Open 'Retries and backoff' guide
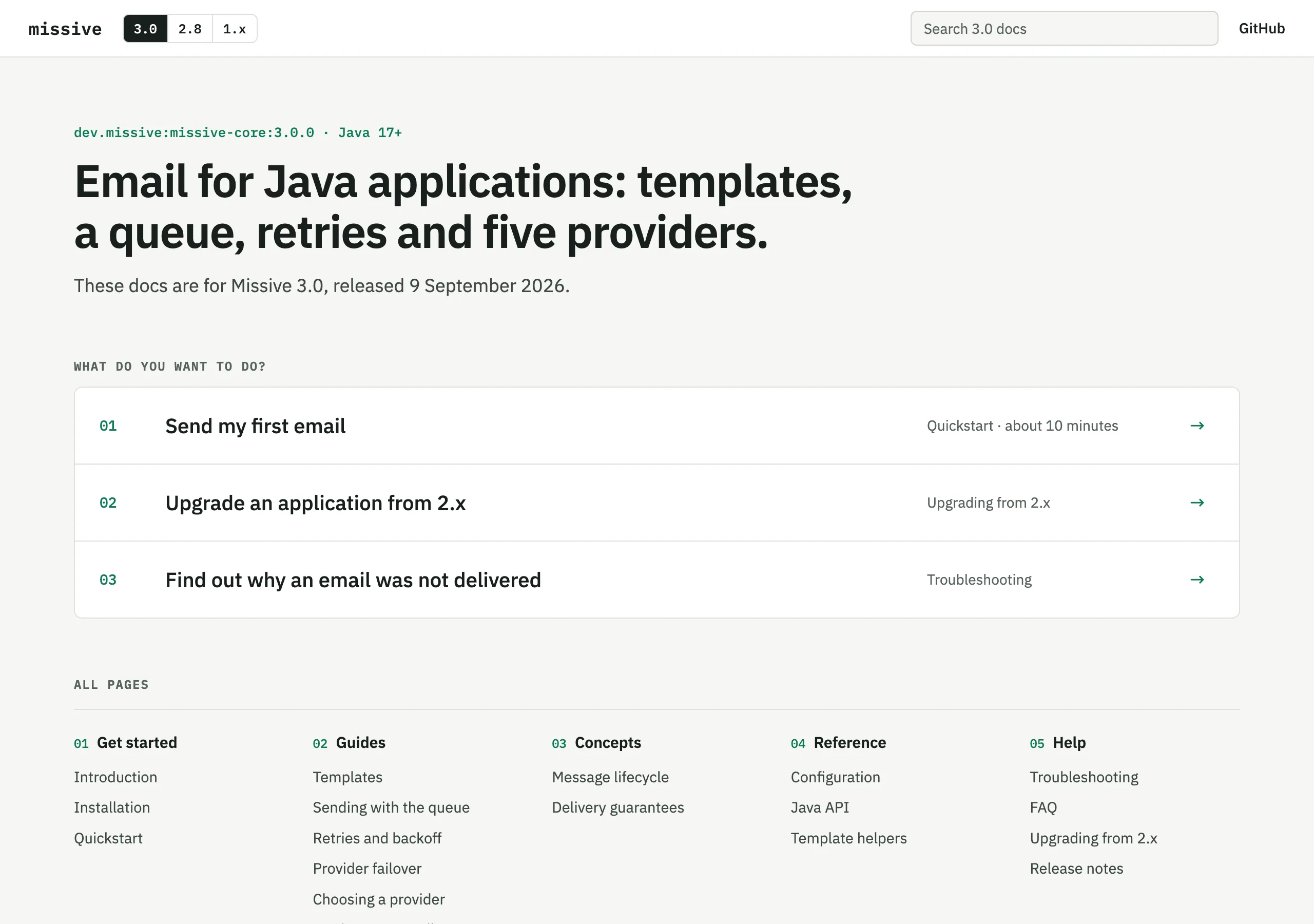This screenshot has width=1314, height=924. click(377, 838)
